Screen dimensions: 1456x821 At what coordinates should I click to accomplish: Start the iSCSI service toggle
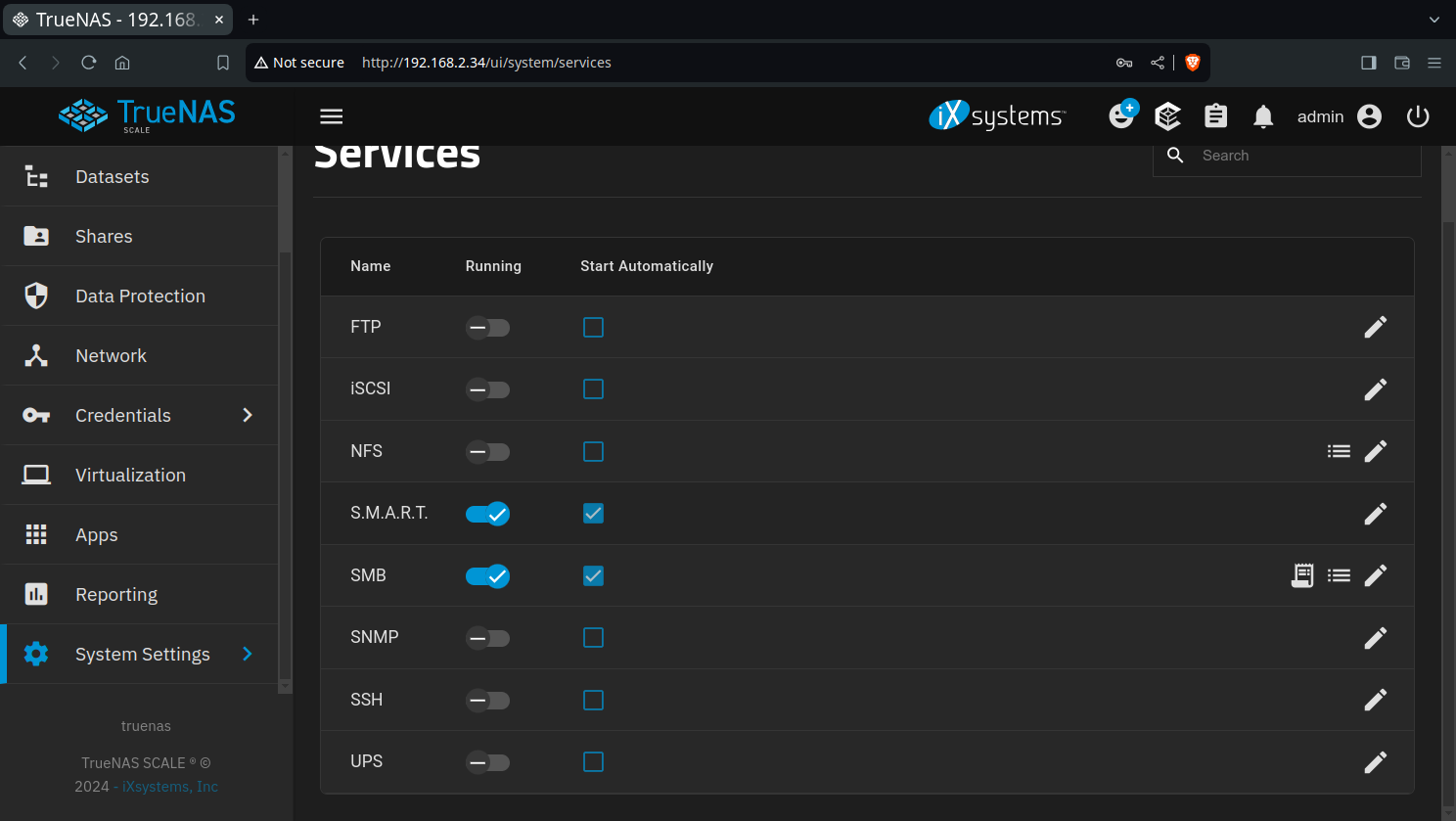click(x=487, y=389)
